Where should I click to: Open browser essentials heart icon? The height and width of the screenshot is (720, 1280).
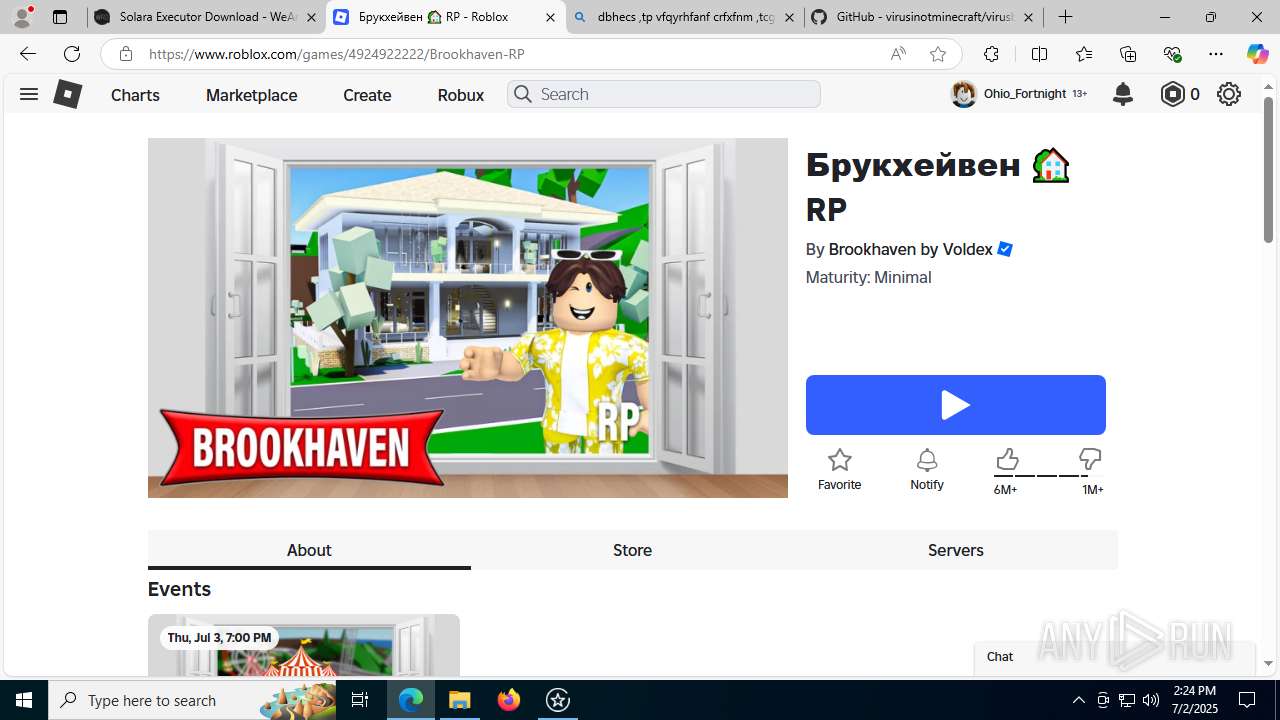[x=1172, y=54]
